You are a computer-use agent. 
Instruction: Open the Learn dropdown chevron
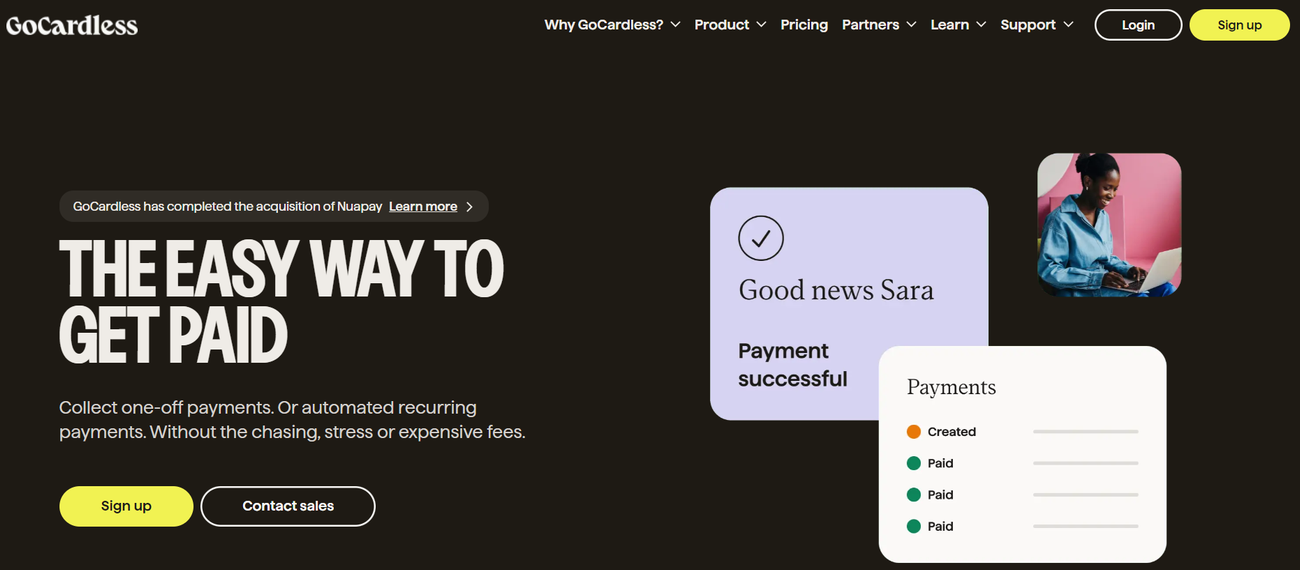tap(981, 25)
